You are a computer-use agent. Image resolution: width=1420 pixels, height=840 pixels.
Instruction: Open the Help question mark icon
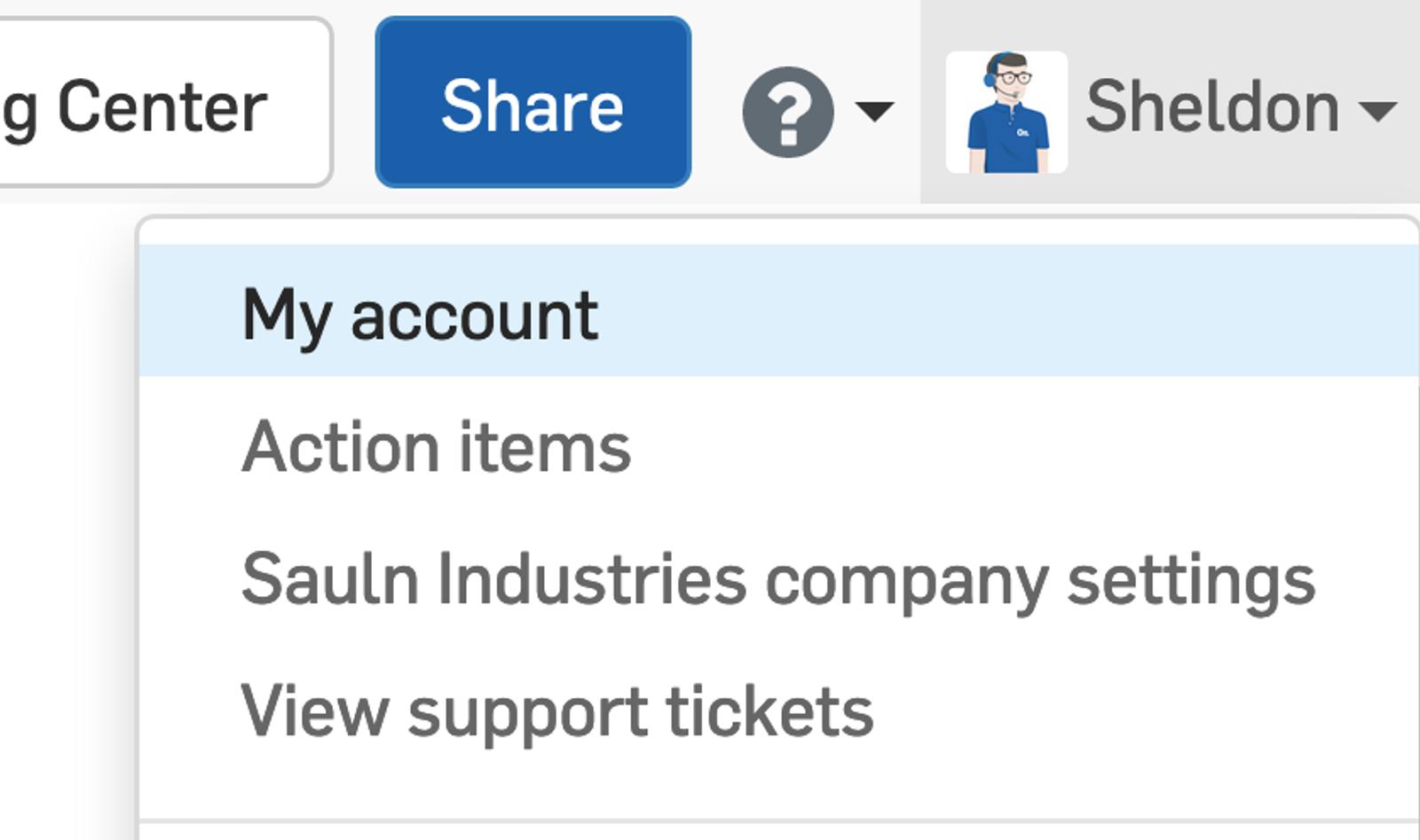tap(787, 111)
